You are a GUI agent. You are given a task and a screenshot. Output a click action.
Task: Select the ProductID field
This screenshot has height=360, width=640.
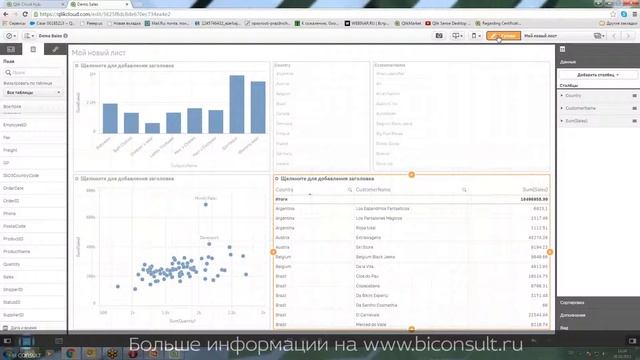[33, 239]
